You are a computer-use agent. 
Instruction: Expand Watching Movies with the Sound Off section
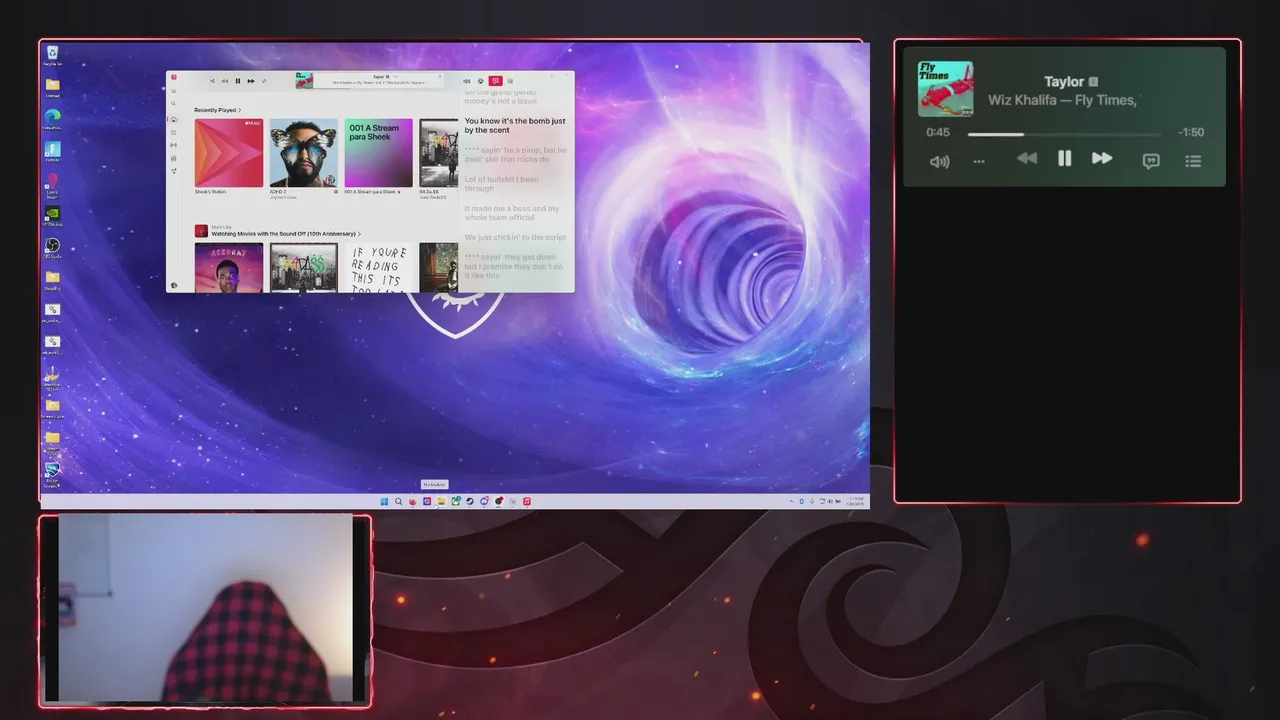[x=286, y=233]
